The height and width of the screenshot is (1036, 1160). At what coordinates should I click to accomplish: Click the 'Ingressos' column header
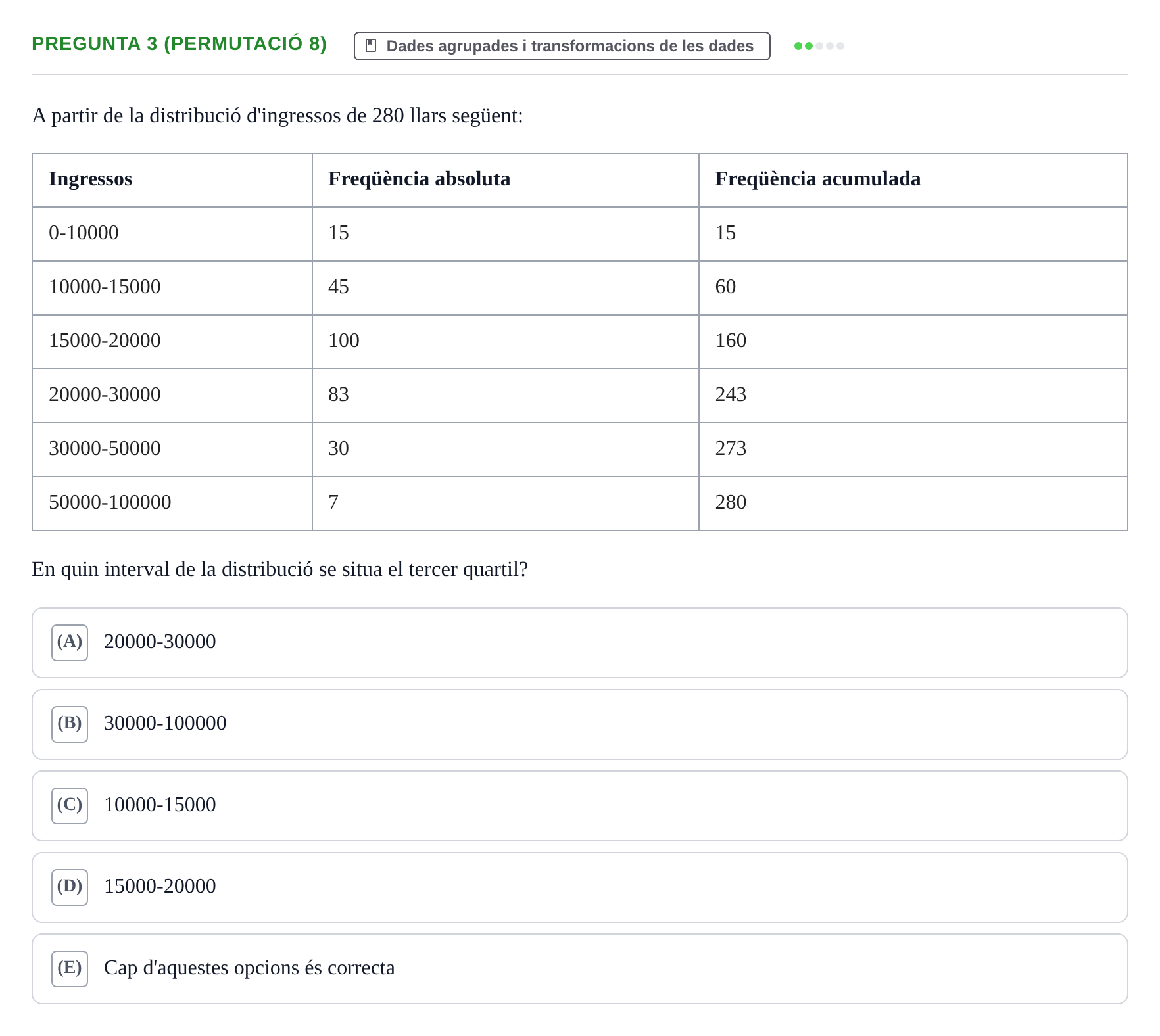pyautogui.click(x=172, y=180)
